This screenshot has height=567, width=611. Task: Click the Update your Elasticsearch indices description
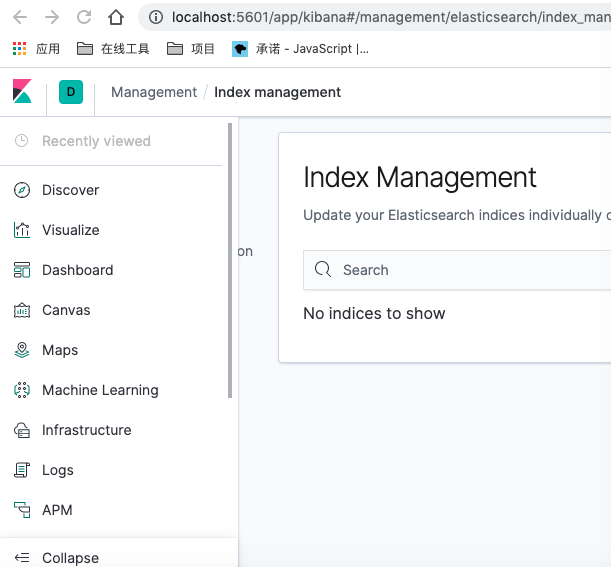coord(457,215)
